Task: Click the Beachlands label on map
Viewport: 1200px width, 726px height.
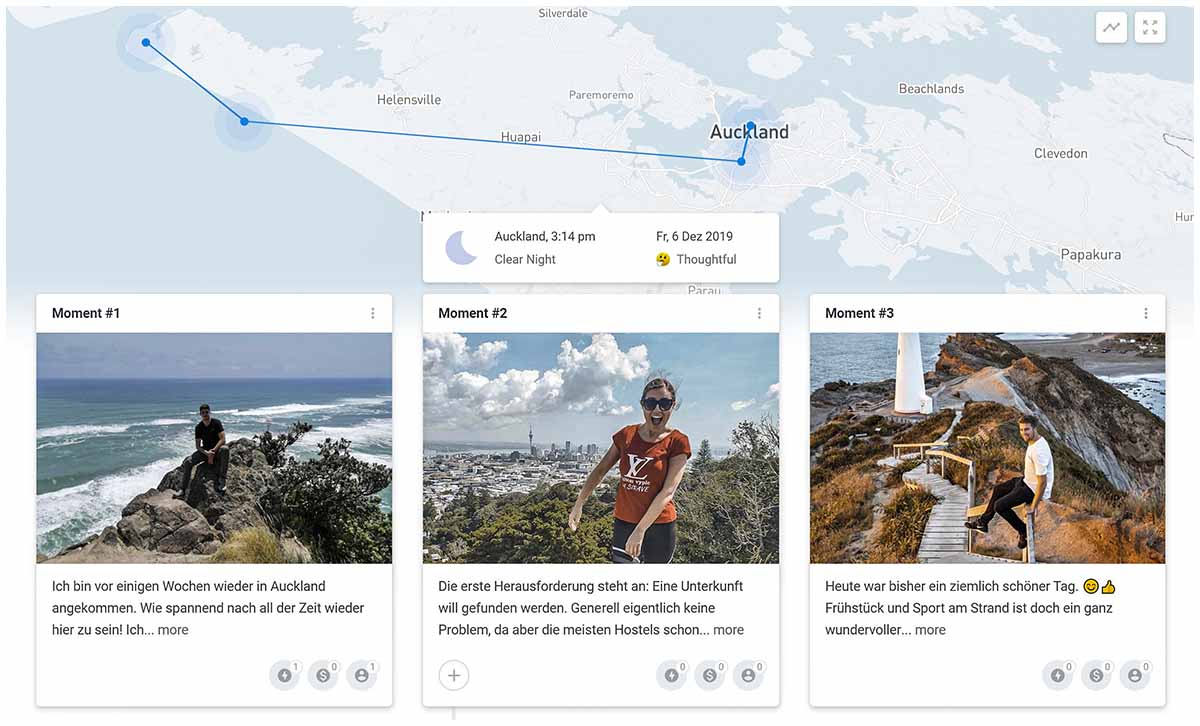Action: point(931,89)
